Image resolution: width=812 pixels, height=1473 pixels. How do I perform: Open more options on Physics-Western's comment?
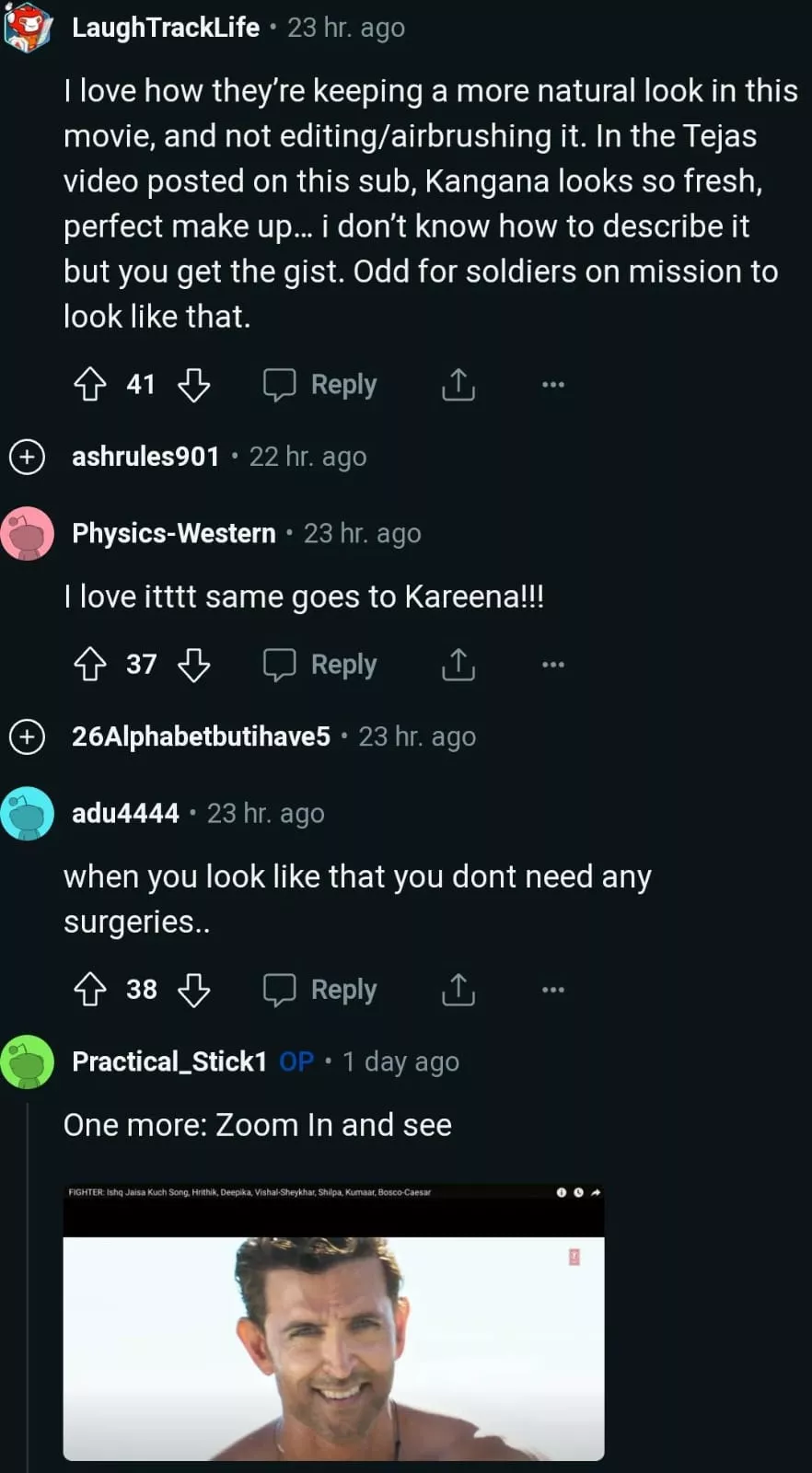[x=552, y=665]
